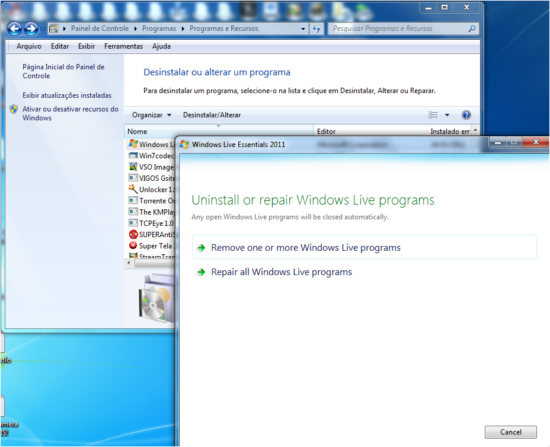Image resolution: width=550 pixels, height=447 pixels.
Task: Select the Unlocker program row
Action: tap(151, 189)
